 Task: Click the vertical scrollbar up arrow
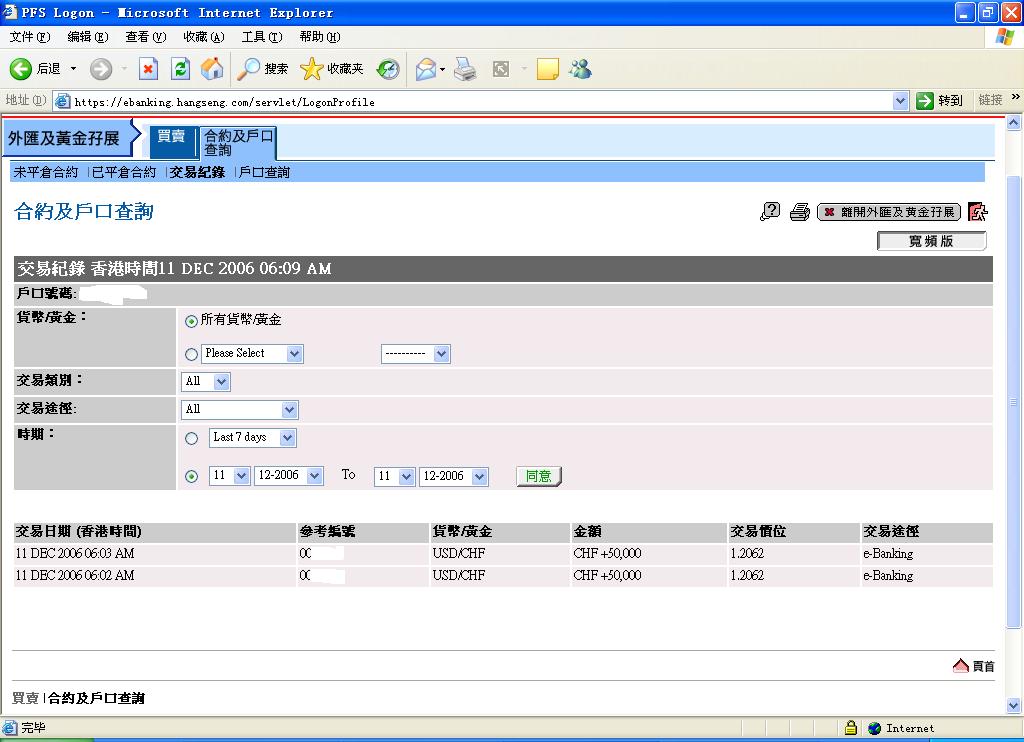coord(1014,123)
